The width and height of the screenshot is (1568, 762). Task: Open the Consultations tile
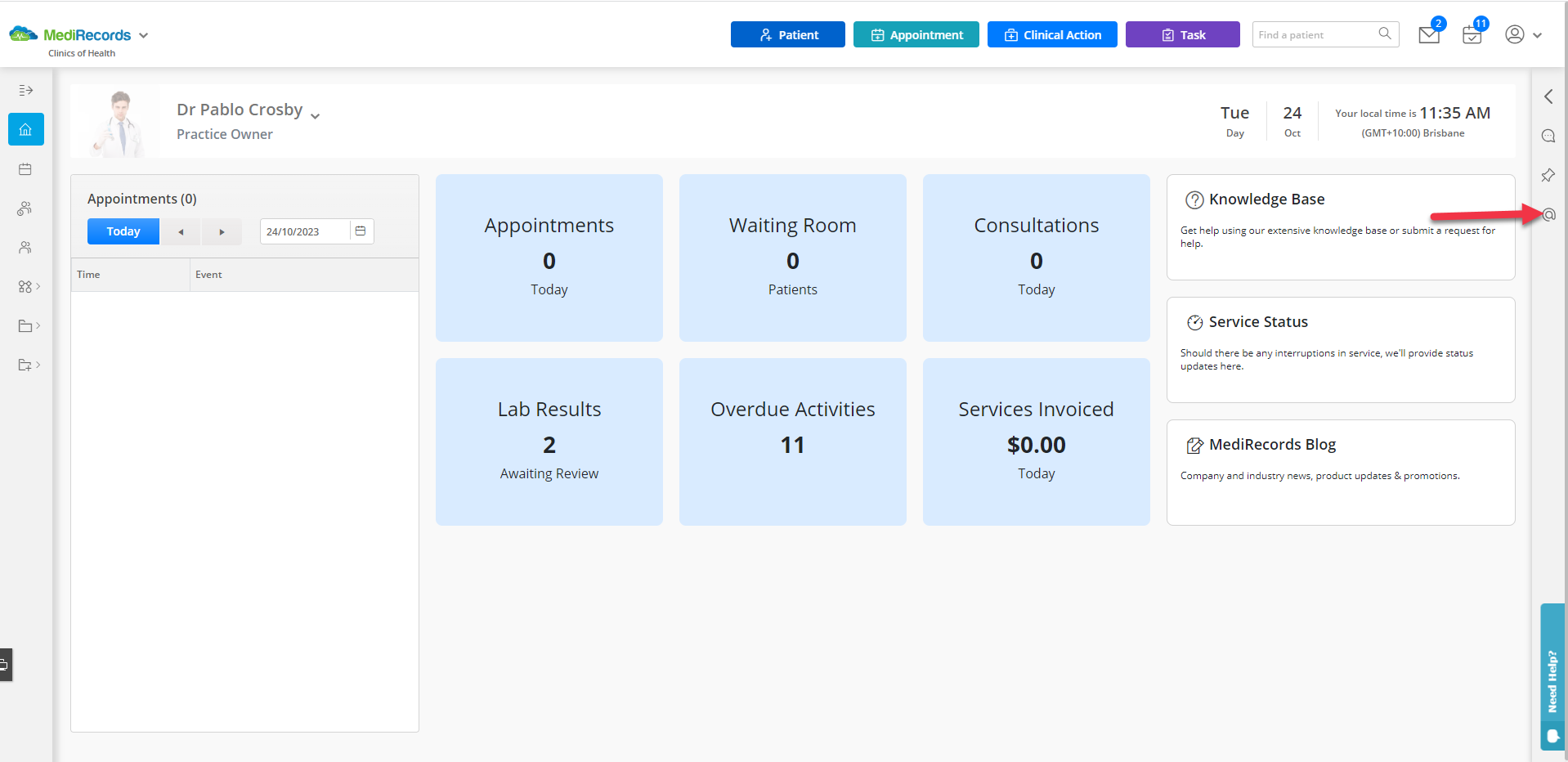[x=1037, y=258]
